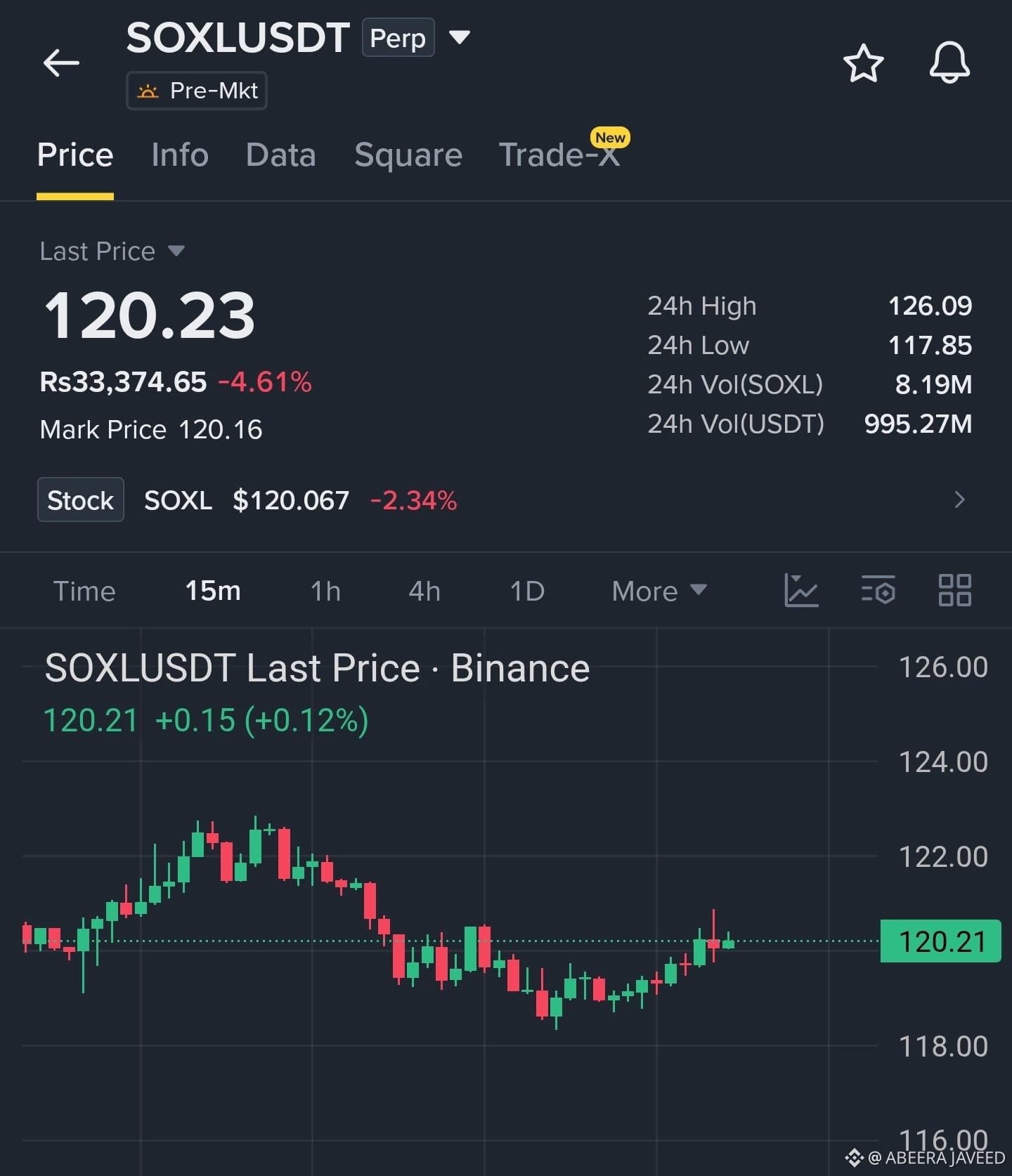Tap the Mark Price 120.16 value
The width and height of the screenshot is (1012, 1176).
(x=221, y=429)
